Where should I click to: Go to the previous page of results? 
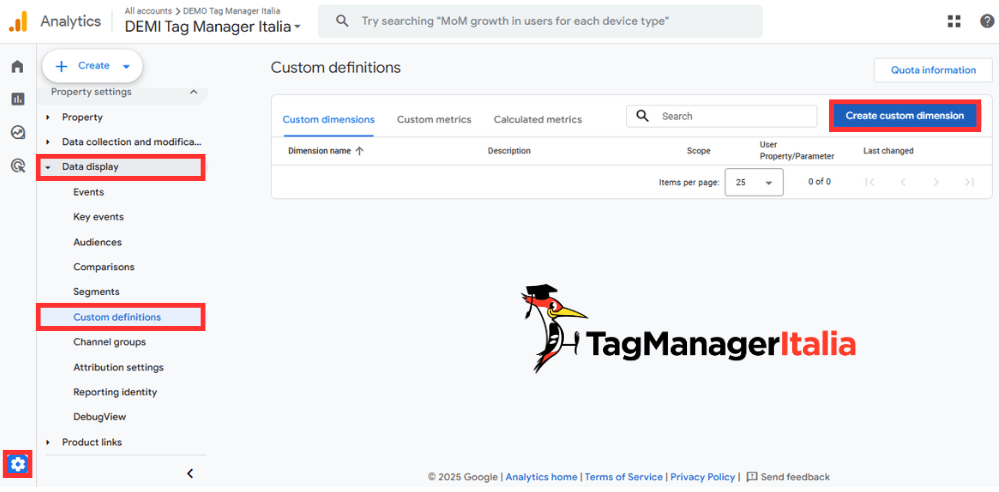coord(903,182)
